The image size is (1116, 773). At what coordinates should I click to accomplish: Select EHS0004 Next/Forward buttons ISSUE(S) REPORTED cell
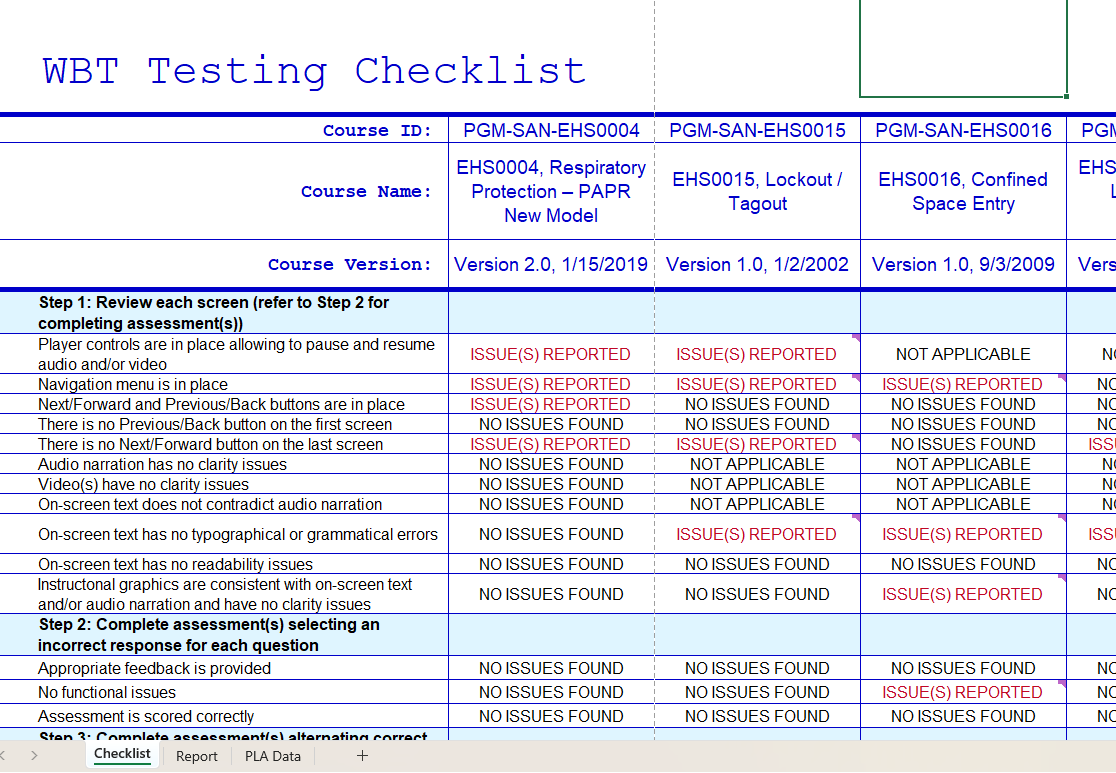(x=552, y=404)
